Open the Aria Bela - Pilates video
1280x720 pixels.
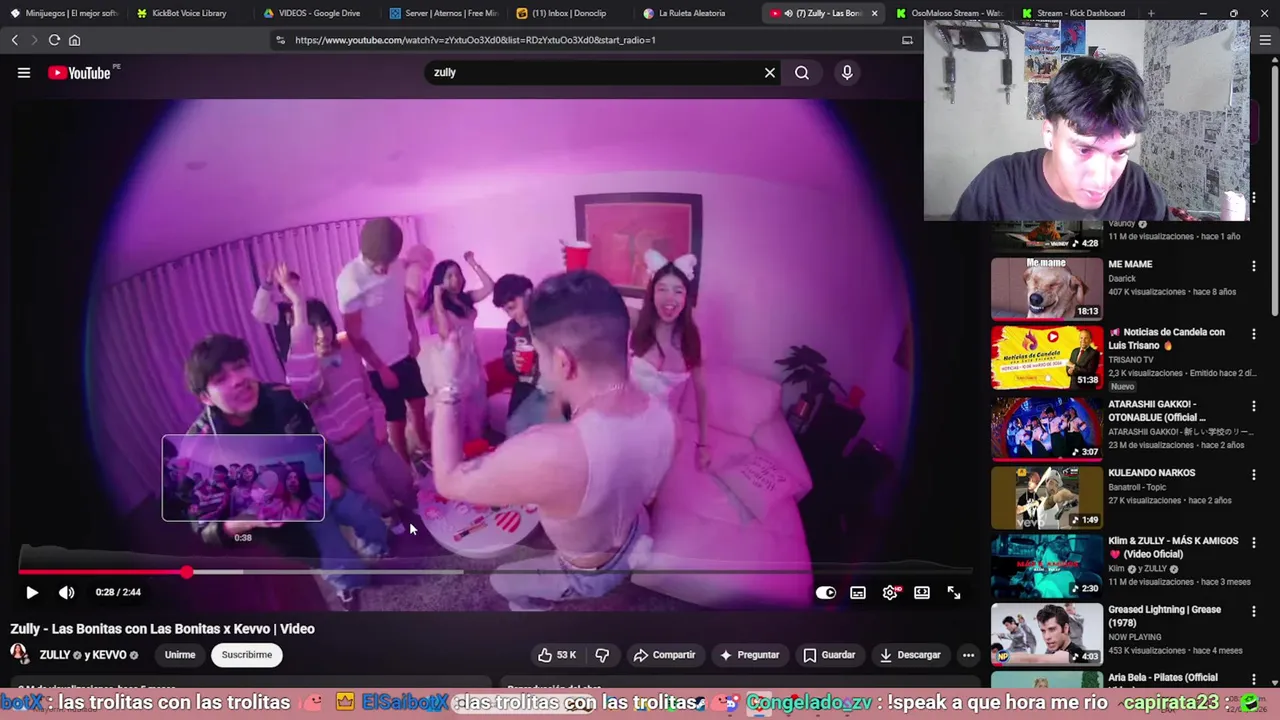point(1163,678)
